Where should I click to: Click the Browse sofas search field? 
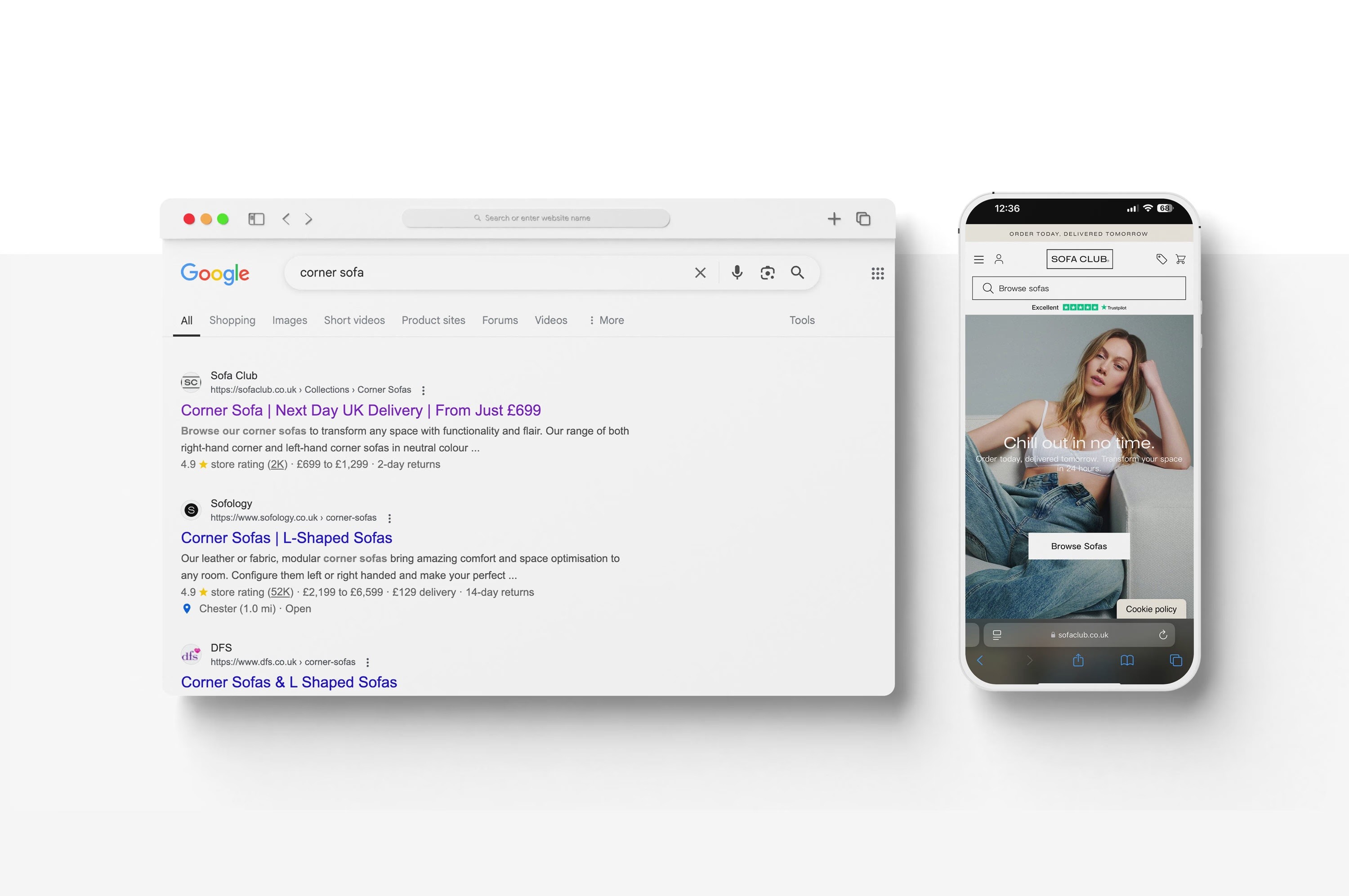tap(1078, 289)
